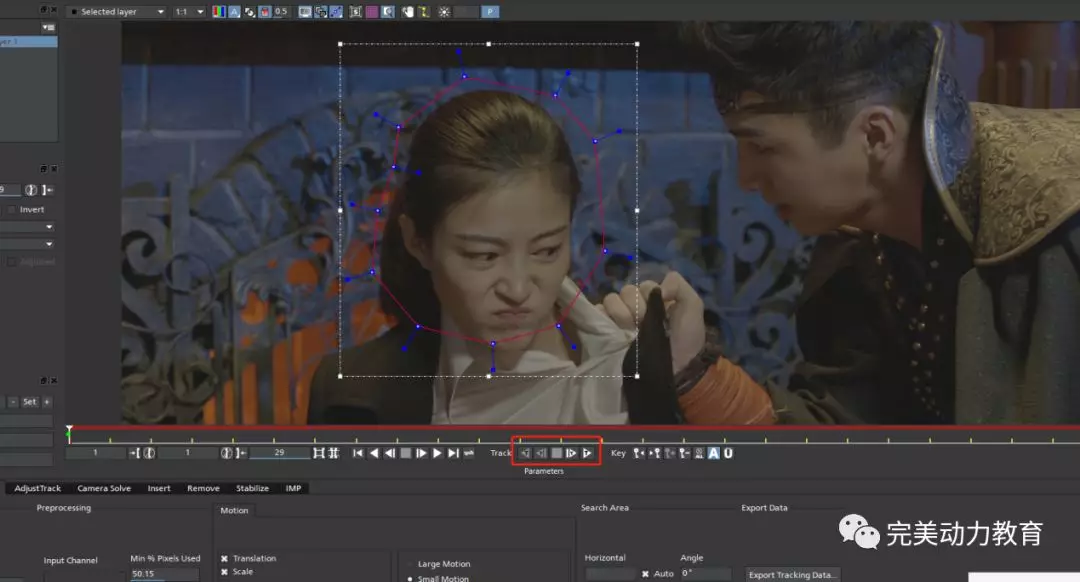Stop playback with the square button

405,453
